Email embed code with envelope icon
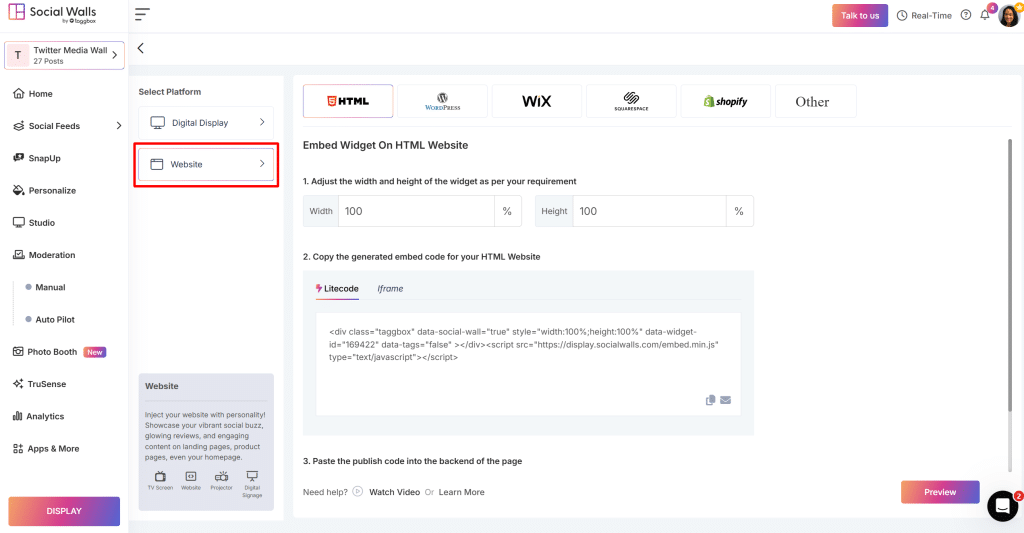This screenshot has width=1024, height=533. tap(726, 400)
